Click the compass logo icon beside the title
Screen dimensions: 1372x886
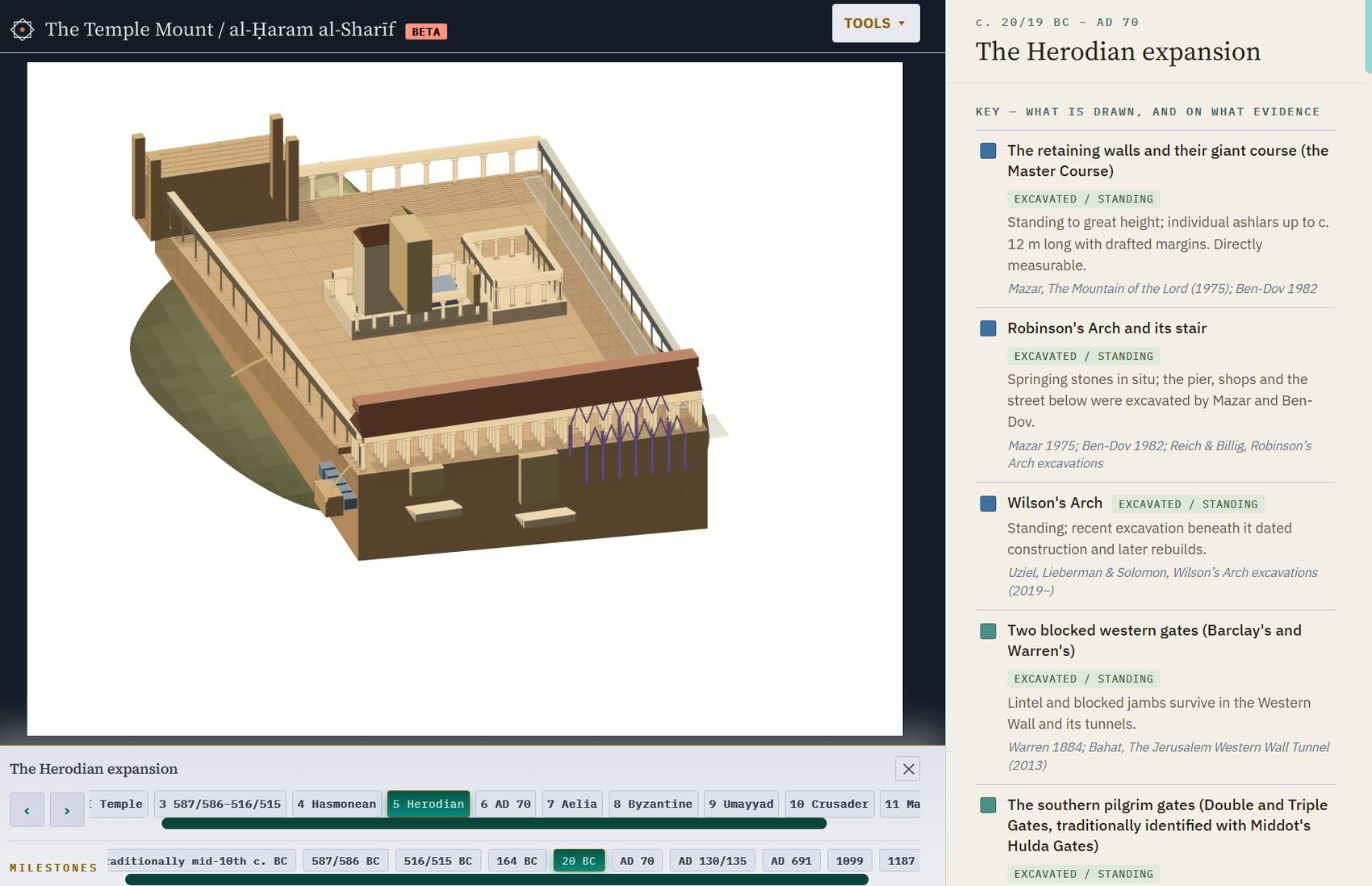[x=23, y=30]
